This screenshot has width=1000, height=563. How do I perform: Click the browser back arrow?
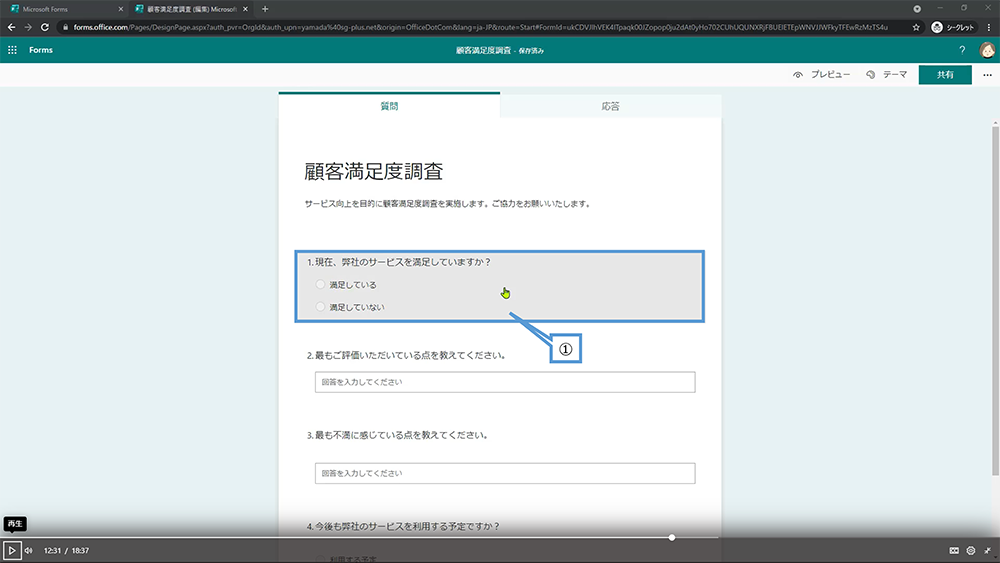[x=11, y=27]
